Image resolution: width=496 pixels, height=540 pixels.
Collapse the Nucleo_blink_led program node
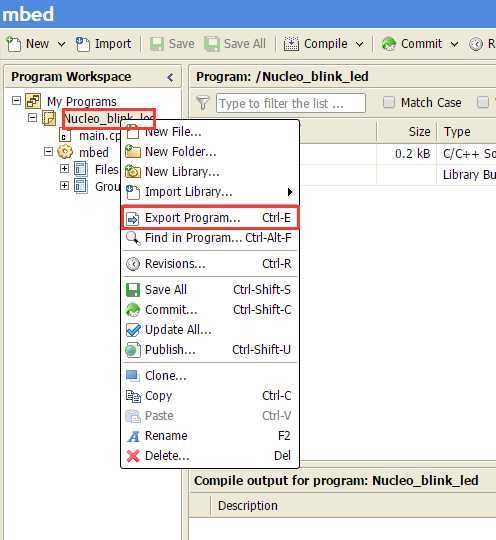(x=32, y=118)
